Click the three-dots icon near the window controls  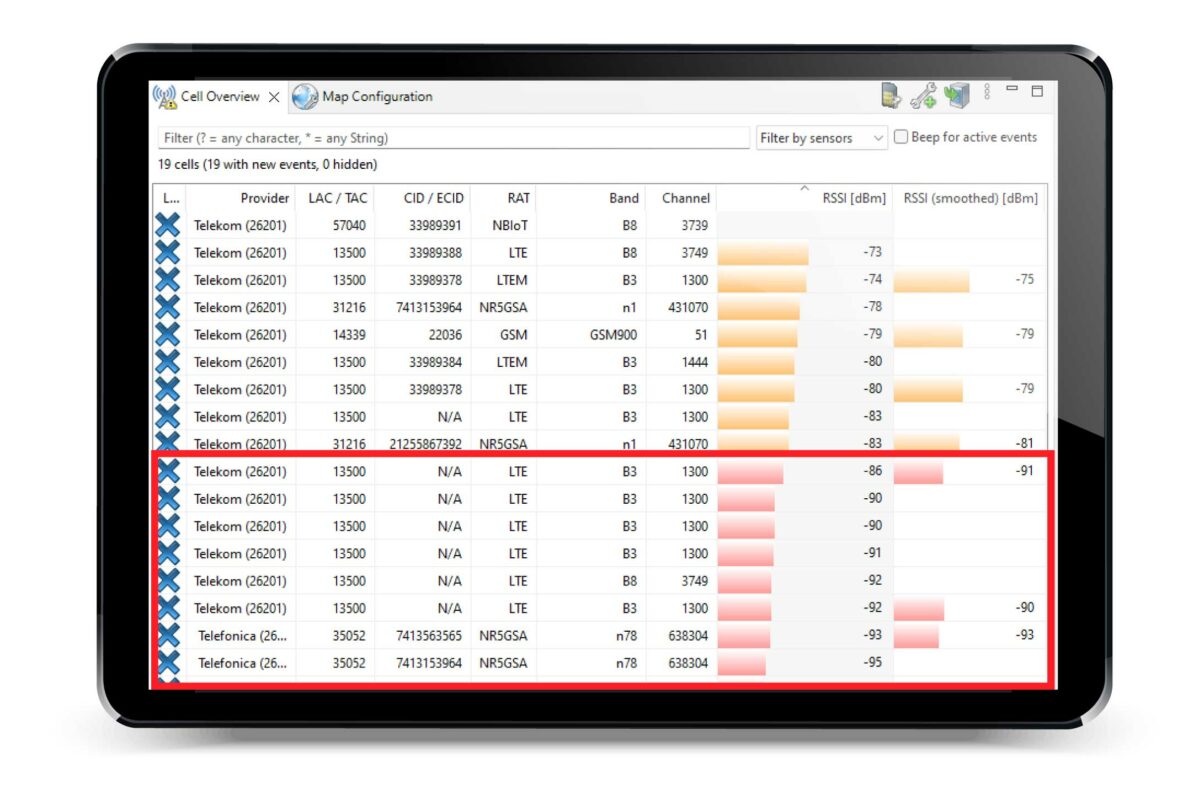point(987,92)
